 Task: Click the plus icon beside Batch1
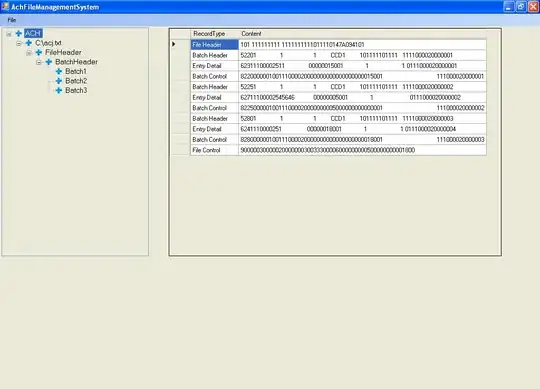click(59, 71)
